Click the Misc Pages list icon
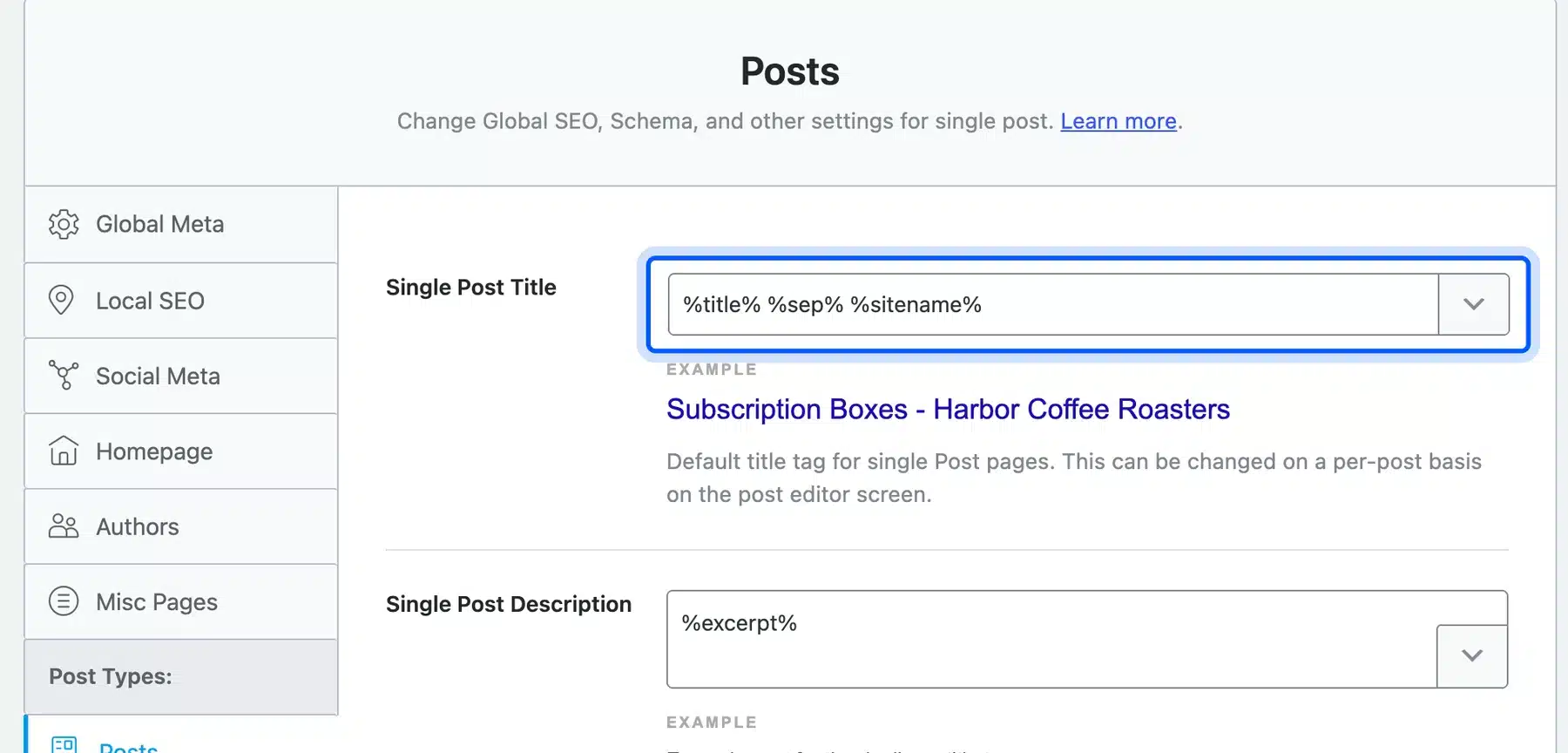1568x753 pixels. point(64,601)
